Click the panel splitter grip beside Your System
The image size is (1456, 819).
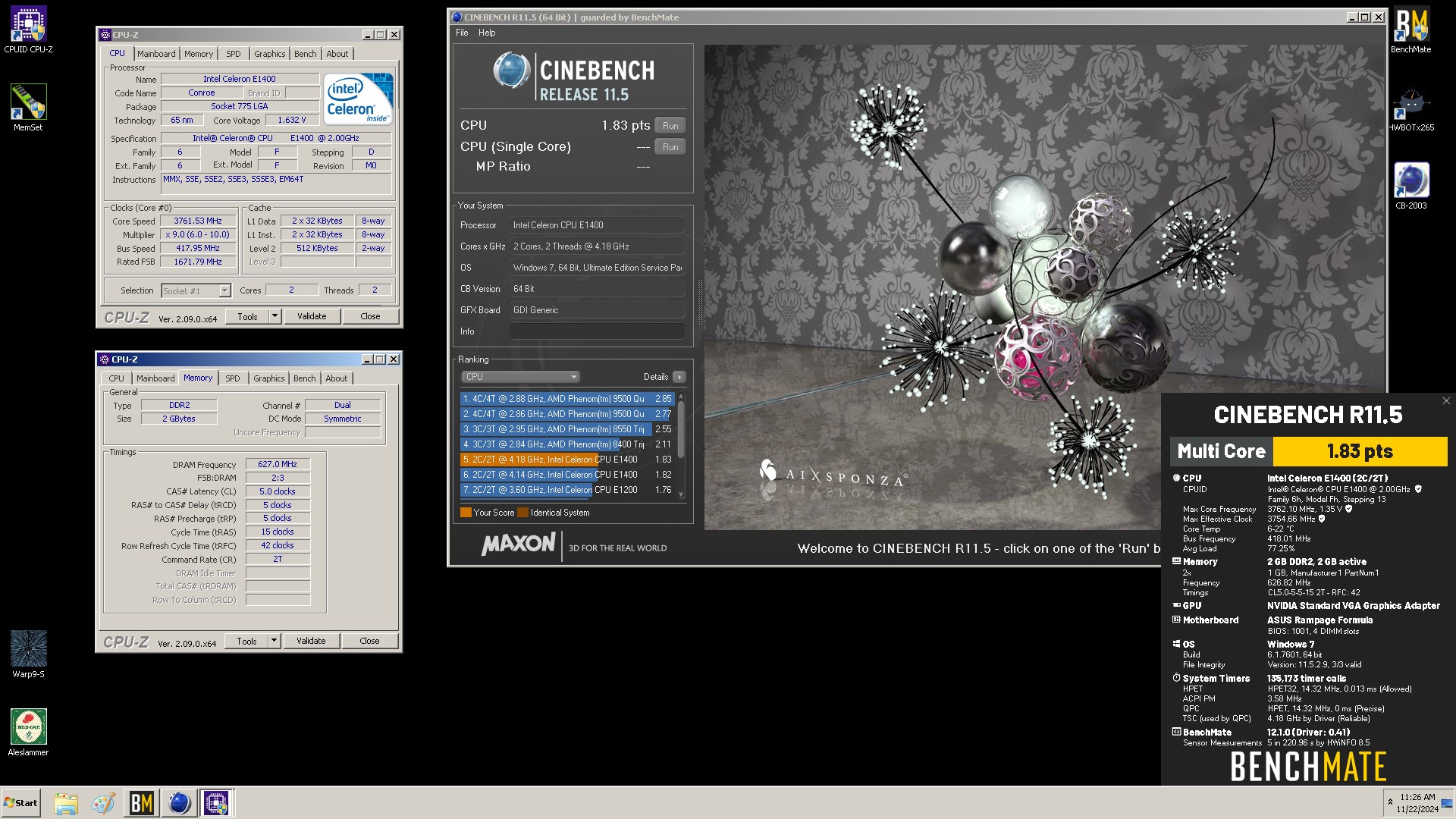[699, 303]
